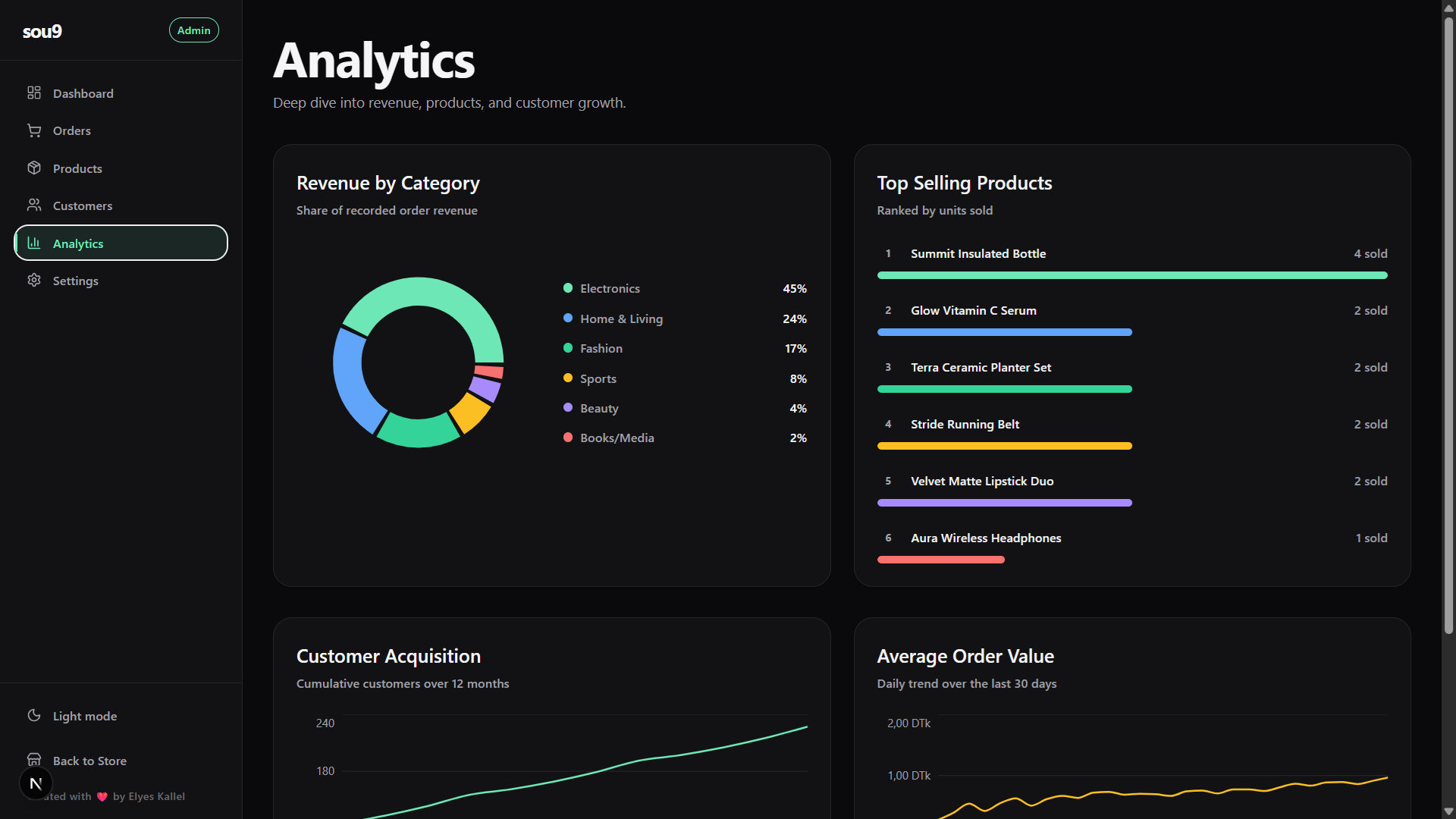The height and width of the screenshot is (819, 1456).
Task: Open the Dashboard menu item
Action: (x=121, y=93)
